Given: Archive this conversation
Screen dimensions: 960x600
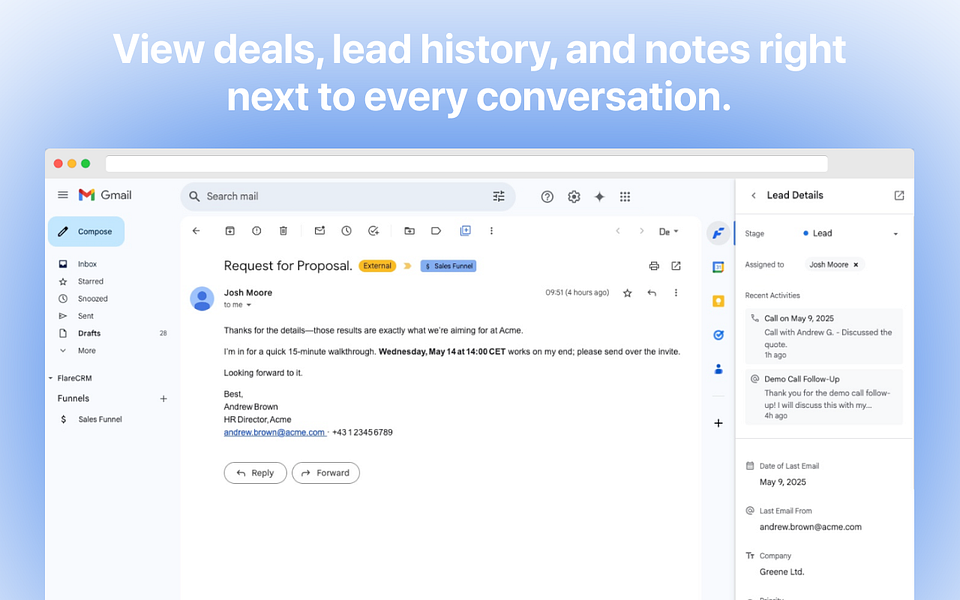Looking at the screenshot, I should (x=230, y=231).
